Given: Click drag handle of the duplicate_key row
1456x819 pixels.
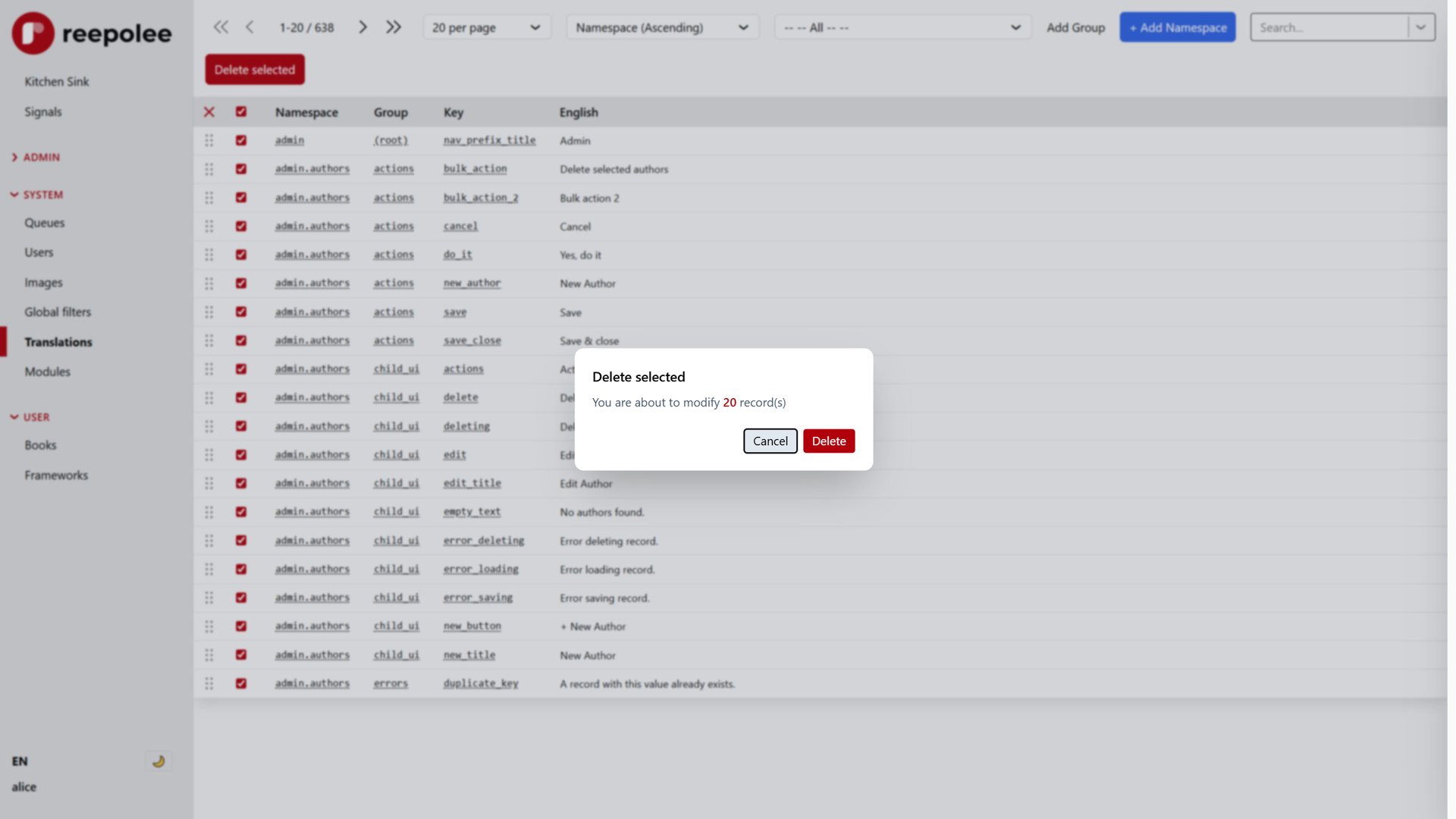Looking at the screenshot, I should [209, 683].
